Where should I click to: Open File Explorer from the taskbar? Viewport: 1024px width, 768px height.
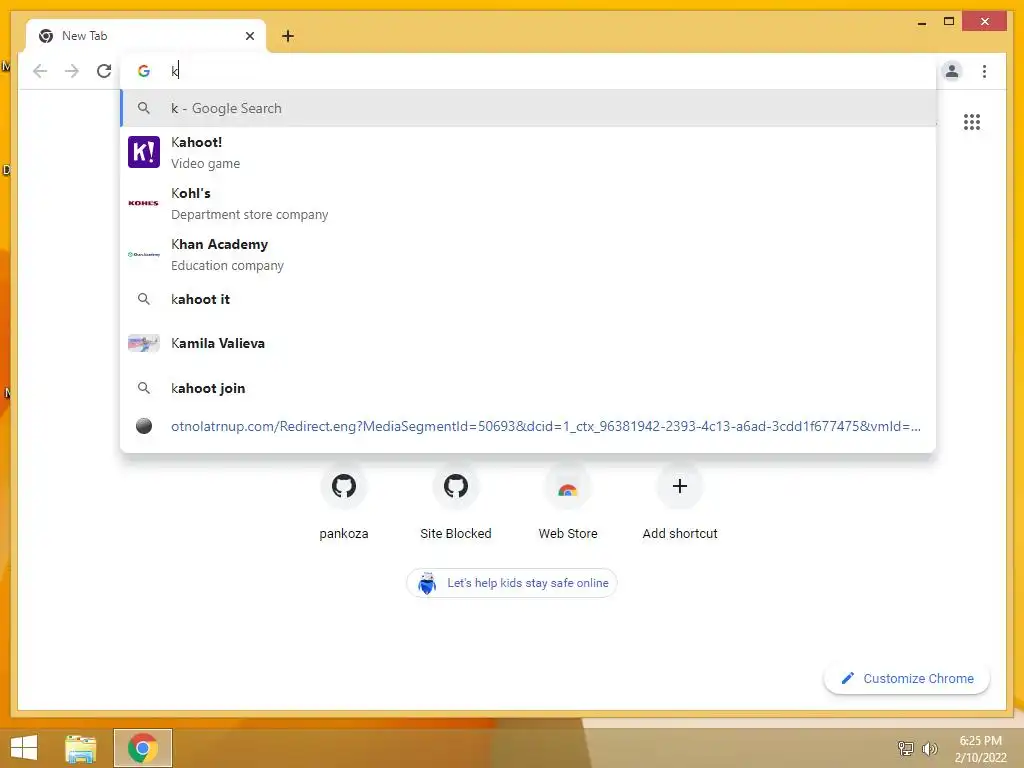point(81,748)
